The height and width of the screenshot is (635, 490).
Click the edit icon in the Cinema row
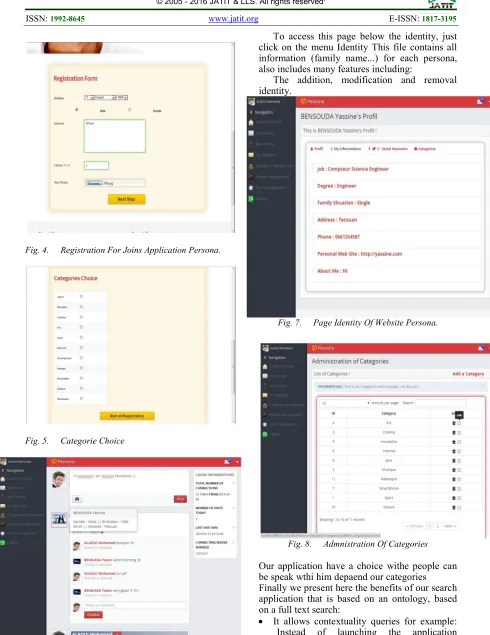459,433
